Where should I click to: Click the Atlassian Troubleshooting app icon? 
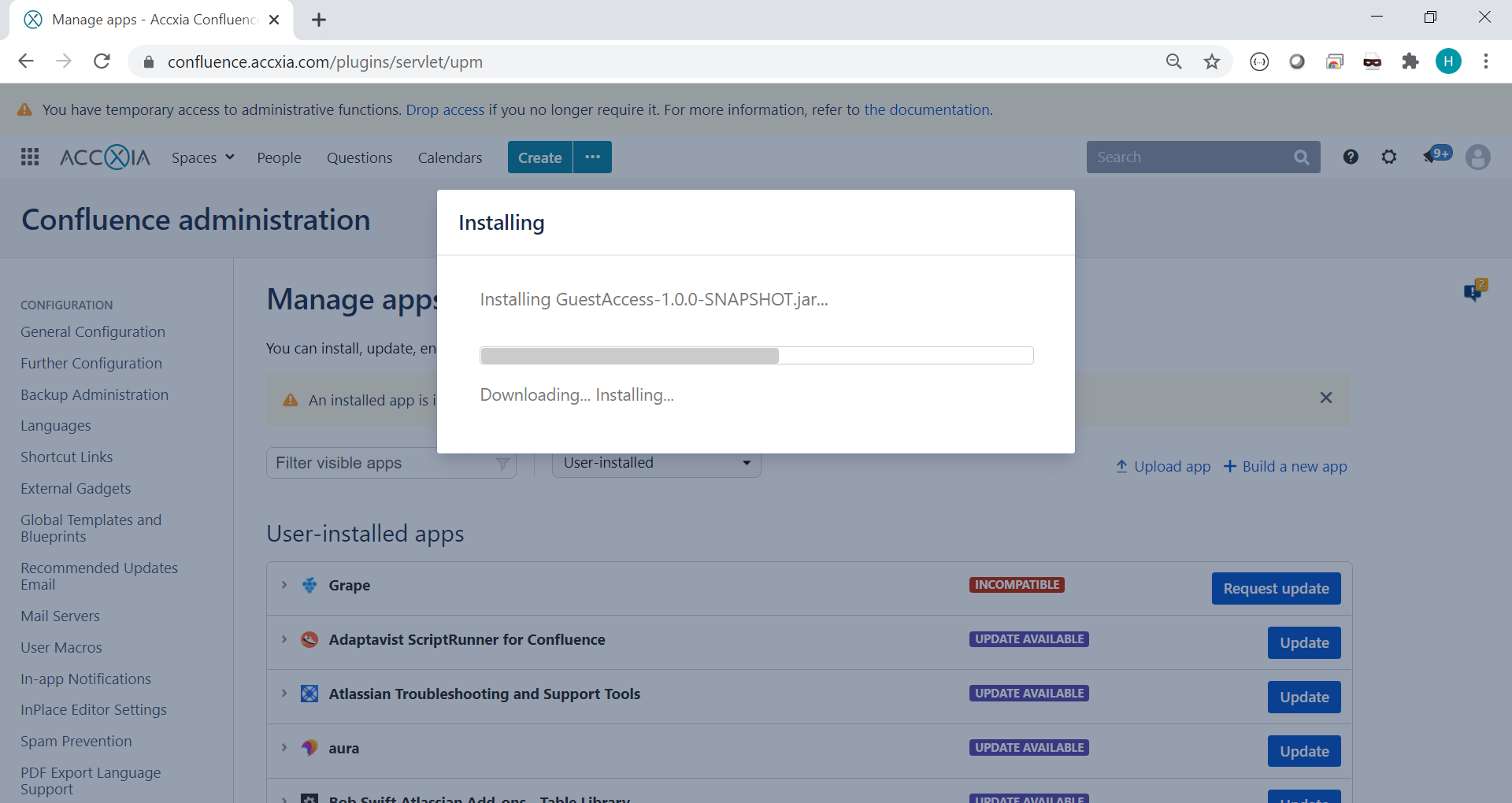(x=309, y=694)
